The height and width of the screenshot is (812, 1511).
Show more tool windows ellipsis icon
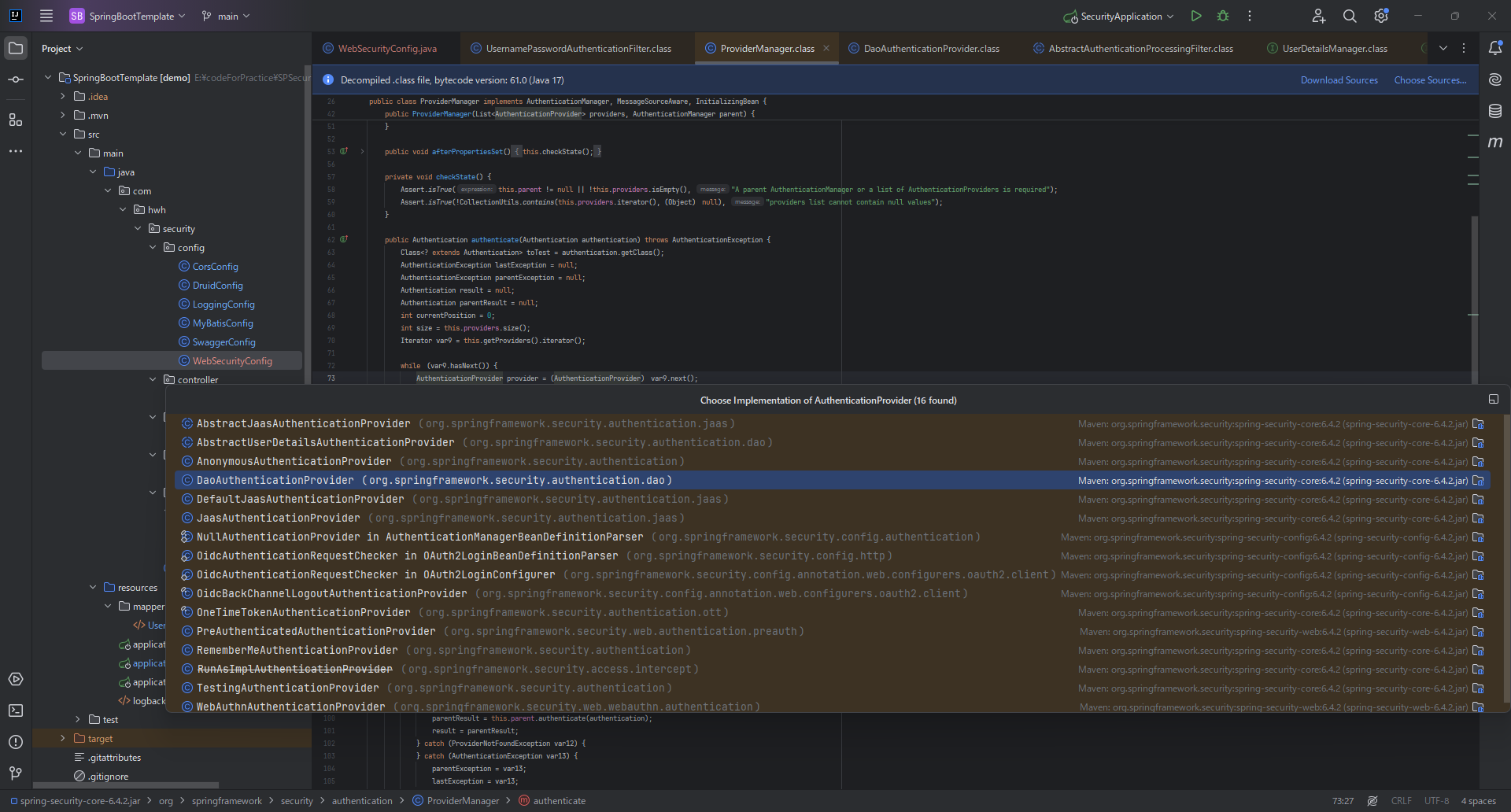pos(16,151)
